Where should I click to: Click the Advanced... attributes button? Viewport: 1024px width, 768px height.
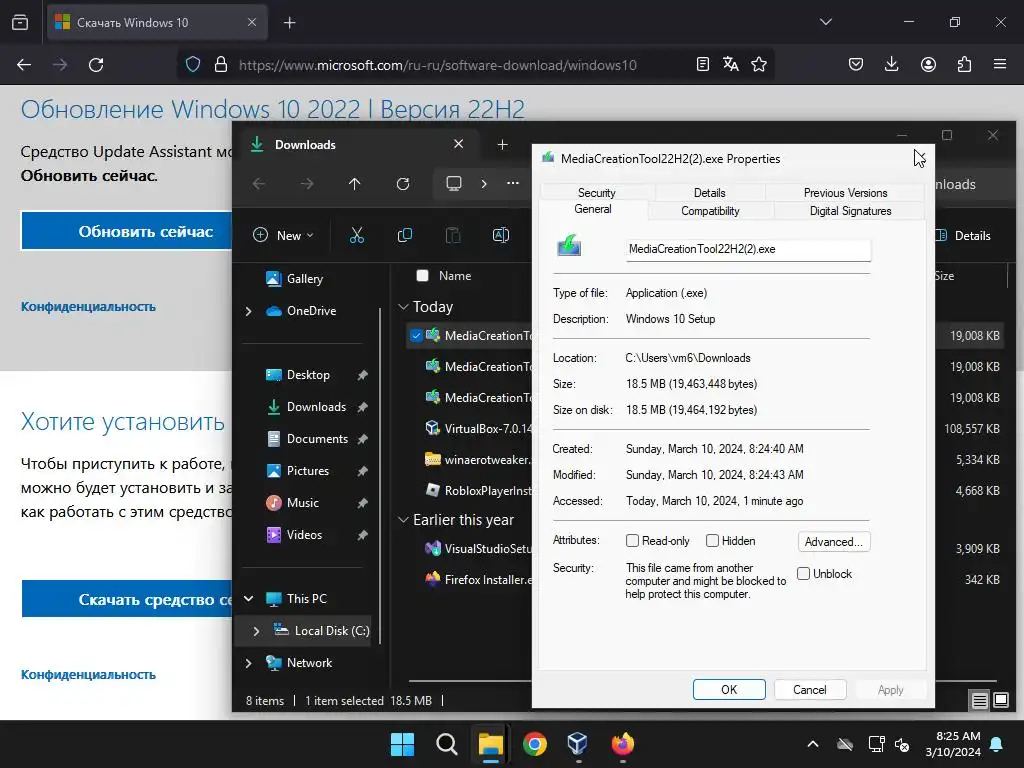tap(834, 541)
